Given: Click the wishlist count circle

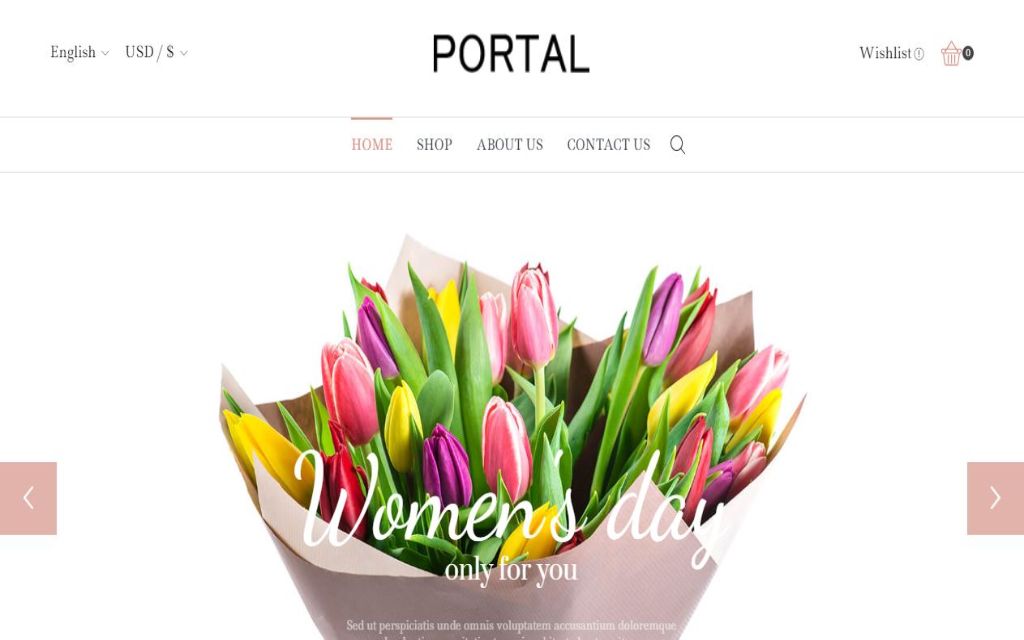Looking at the screenshot, I should [x=918, y=54].
